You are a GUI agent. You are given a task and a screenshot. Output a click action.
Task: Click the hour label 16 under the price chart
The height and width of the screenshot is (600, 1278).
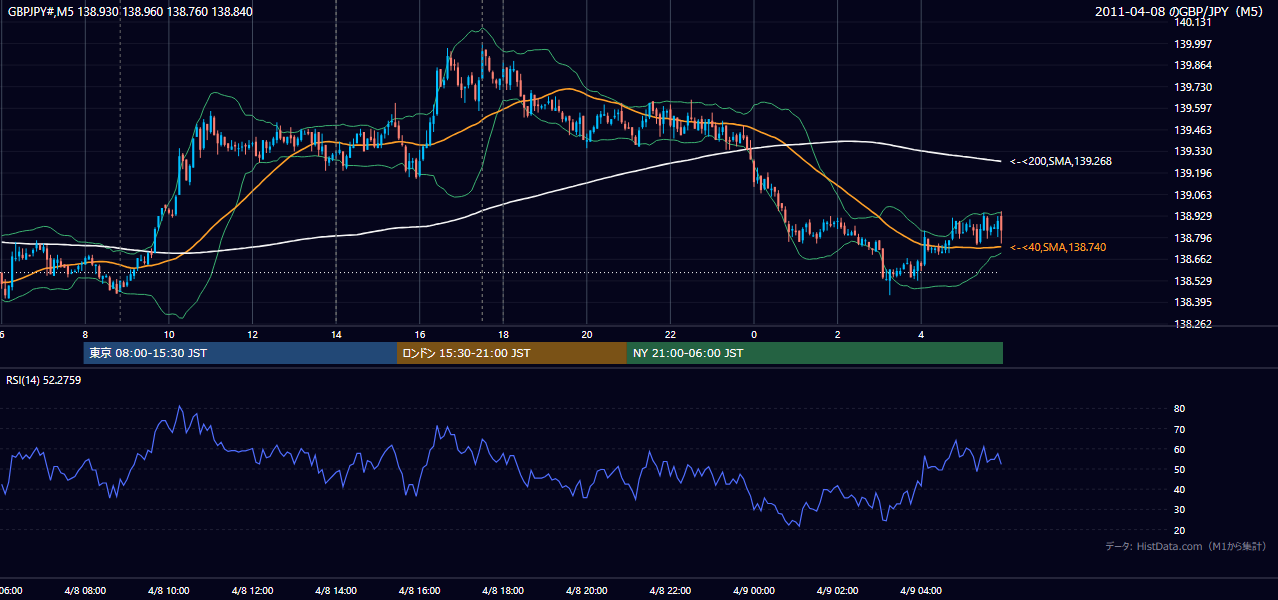point(420,334)
